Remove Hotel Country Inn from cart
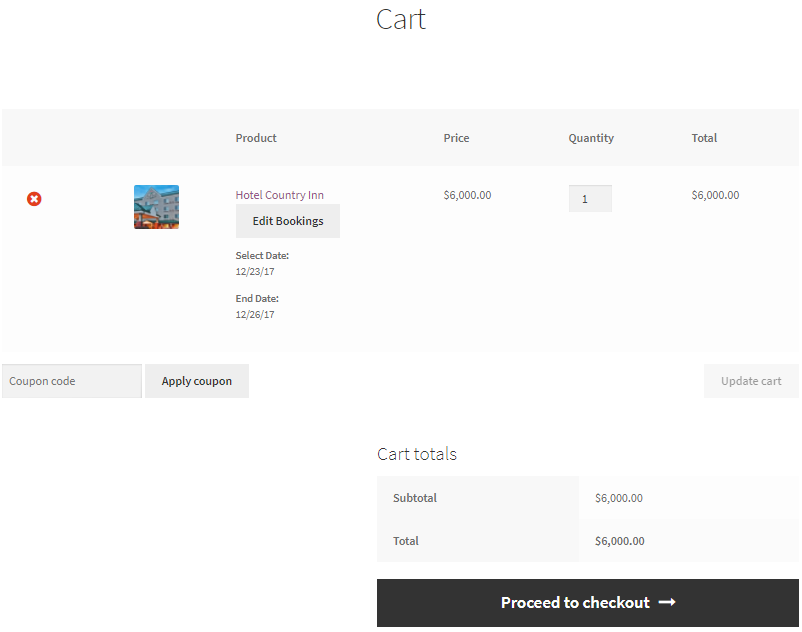802x632 pixels. [x=34, y=199]
